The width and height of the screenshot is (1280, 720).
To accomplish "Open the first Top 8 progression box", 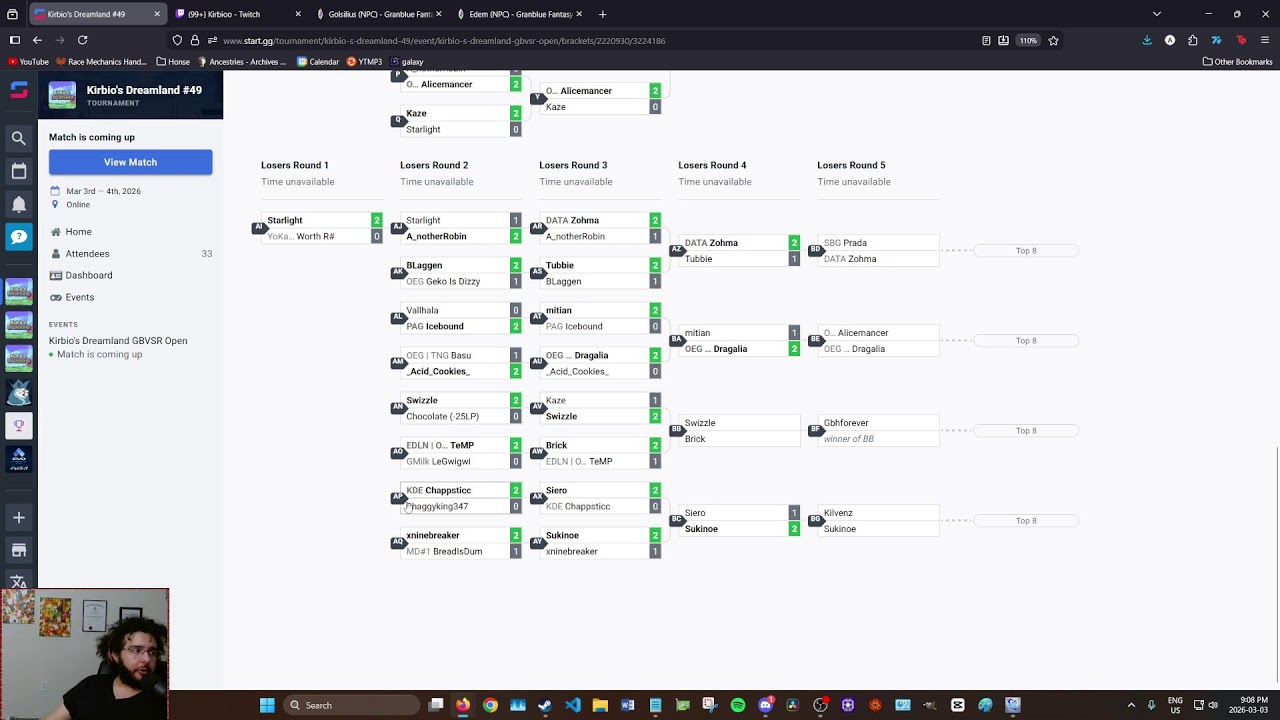I will click(1026, 251).
